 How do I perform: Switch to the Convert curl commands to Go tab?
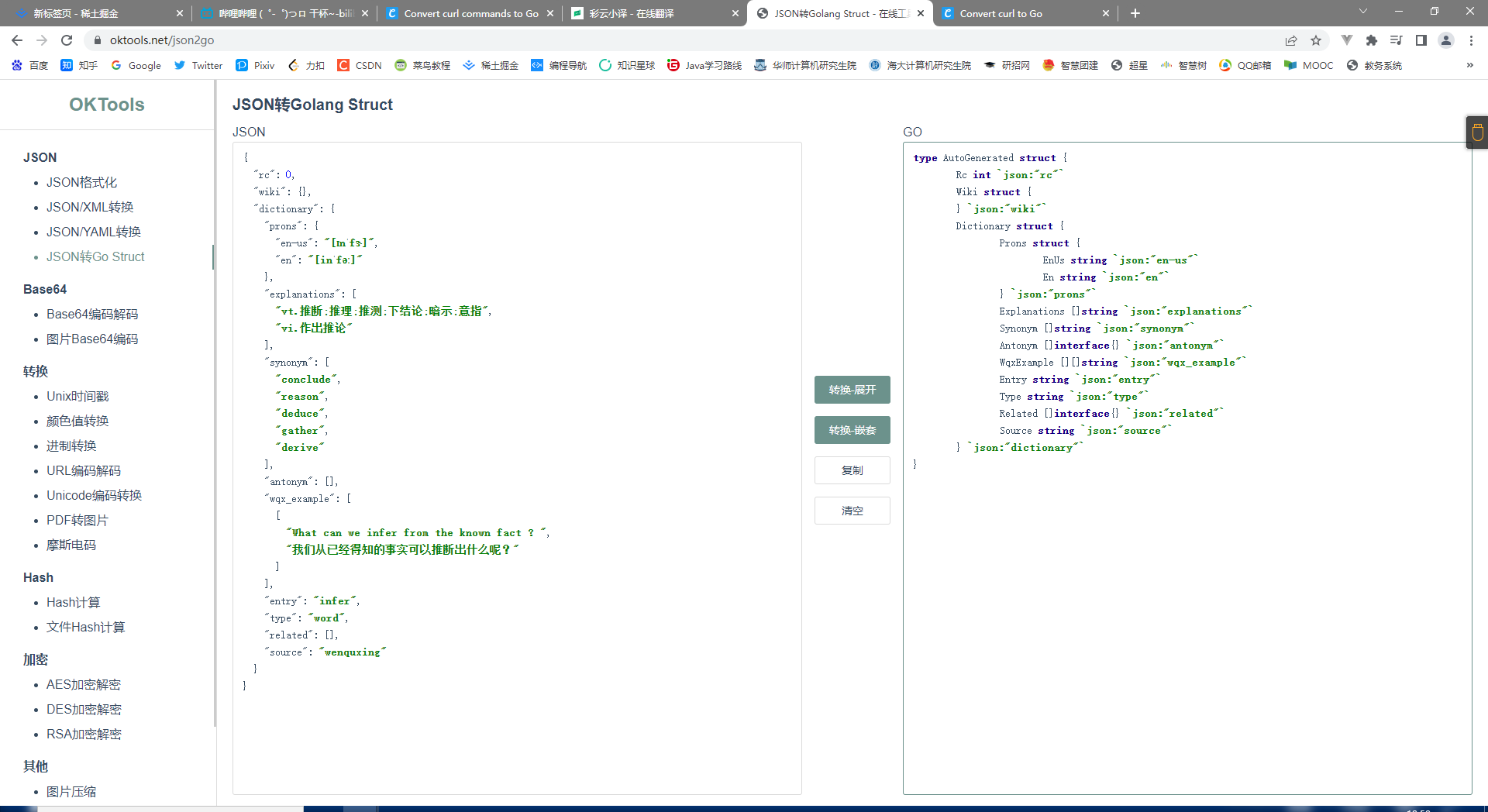pyautogui.click(x=470, y=13)
